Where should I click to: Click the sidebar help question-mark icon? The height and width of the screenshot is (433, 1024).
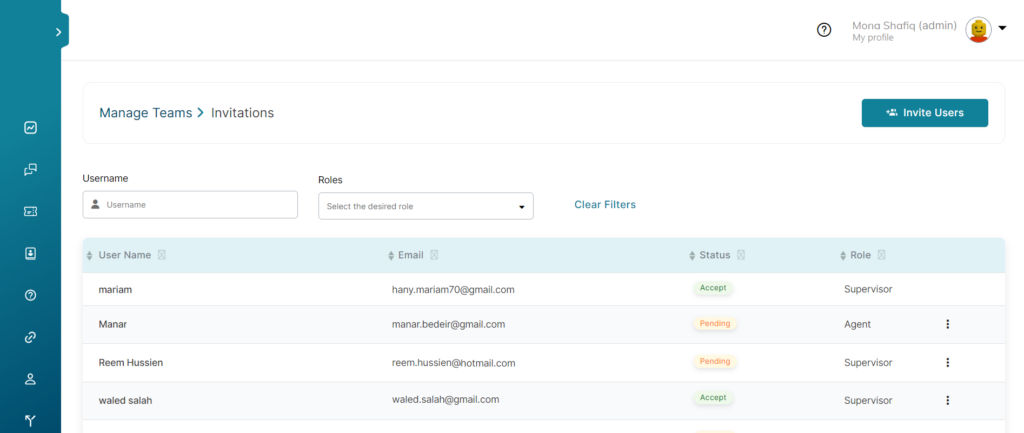(x=30, y=295)
